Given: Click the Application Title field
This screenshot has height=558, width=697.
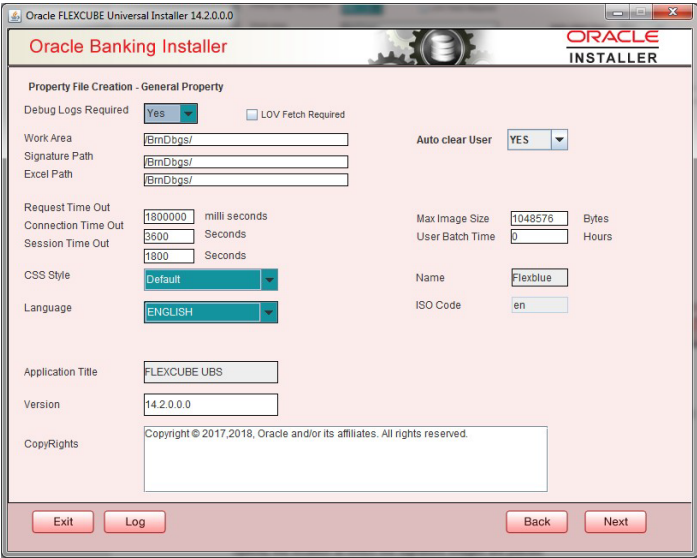Looking at the screenshot, I should click(x=211, y=372).
